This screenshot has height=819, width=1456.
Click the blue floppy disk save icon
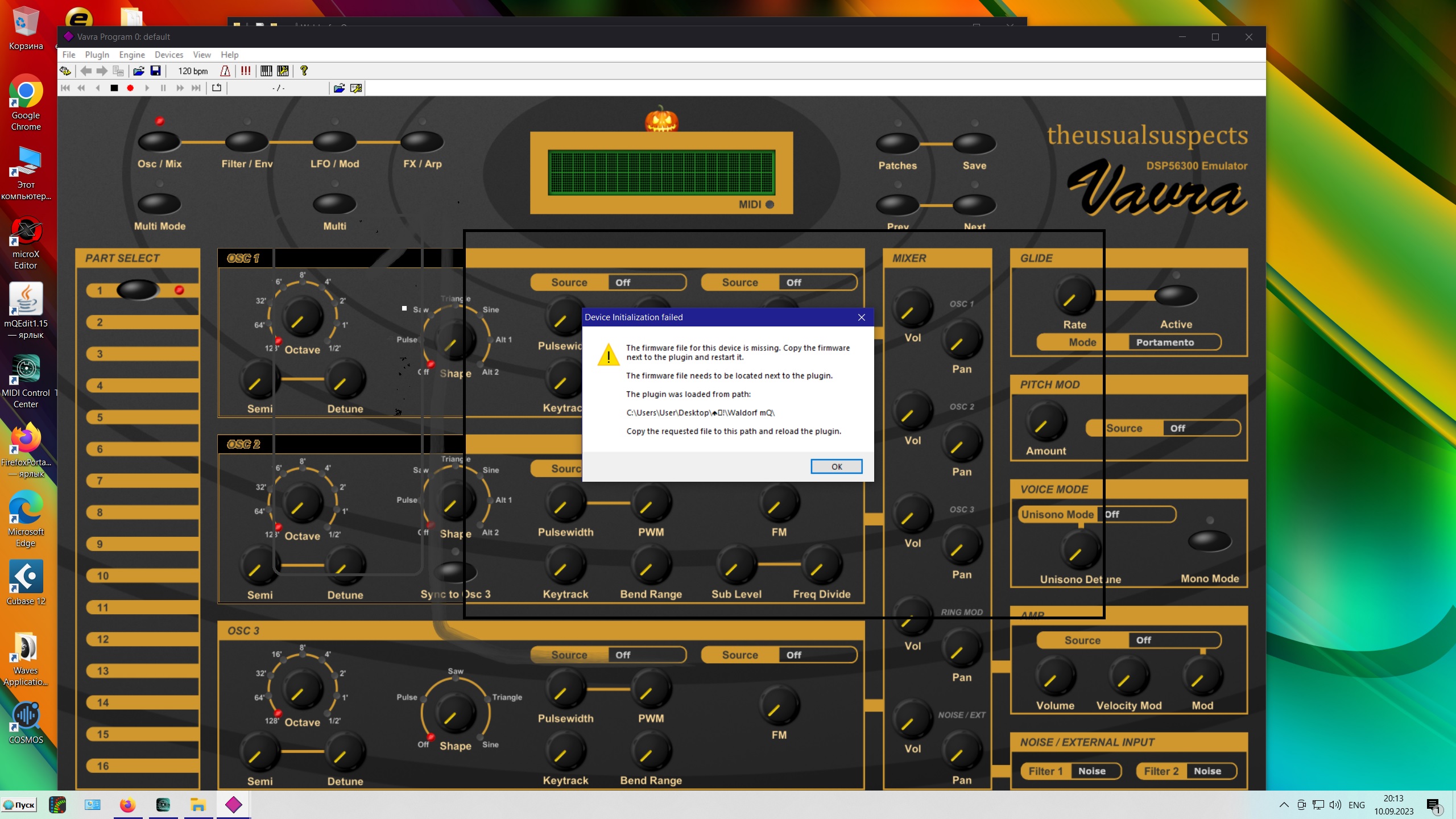coord(155,71)
